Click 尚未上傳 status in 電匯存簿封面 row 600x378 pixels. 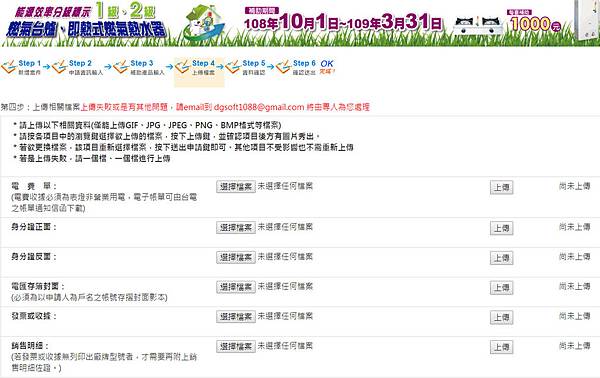click(x=574, y=287)
